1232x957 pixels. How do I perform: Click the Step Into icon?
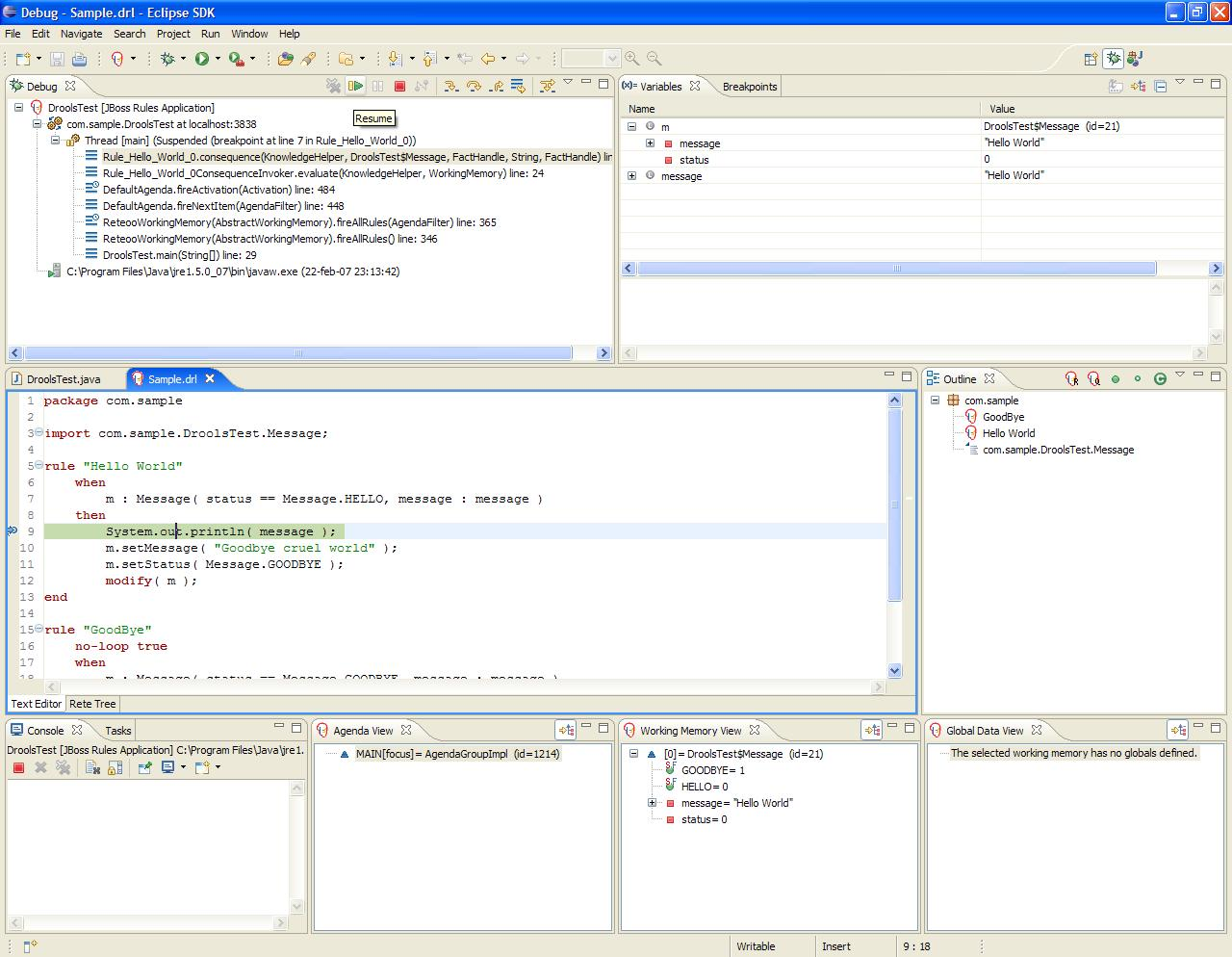tap(450, 87)
